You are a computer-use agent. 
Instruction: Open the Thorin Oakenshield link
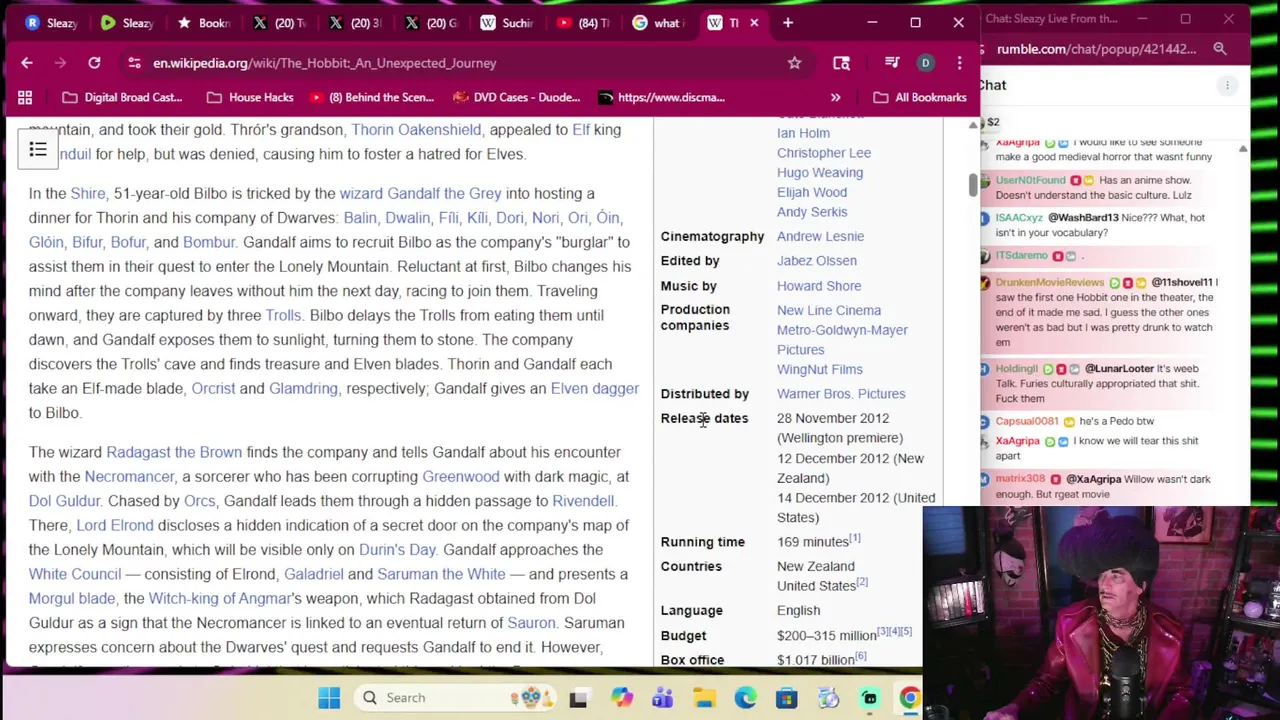[x=416, y=129]
